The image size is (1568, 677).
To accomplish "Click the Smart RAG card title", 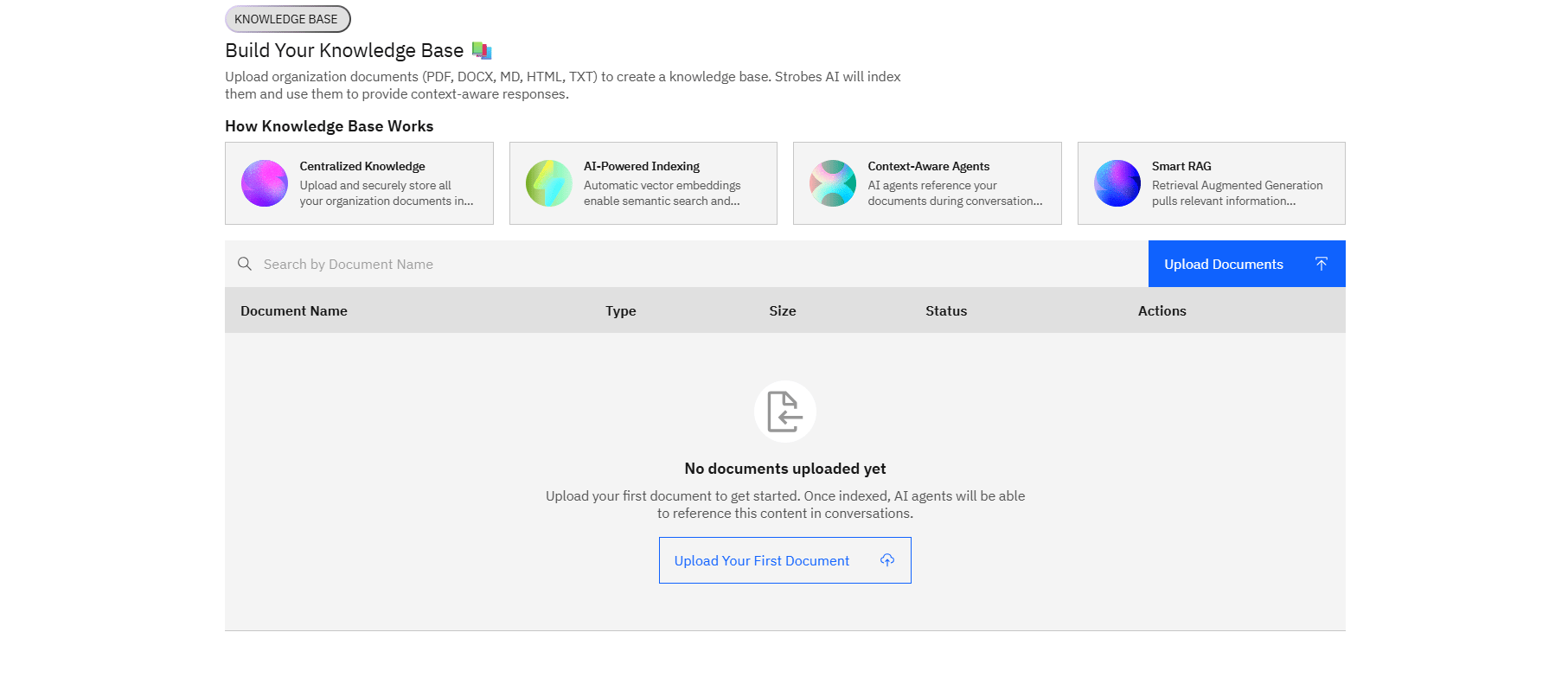I will point(1181,166).
